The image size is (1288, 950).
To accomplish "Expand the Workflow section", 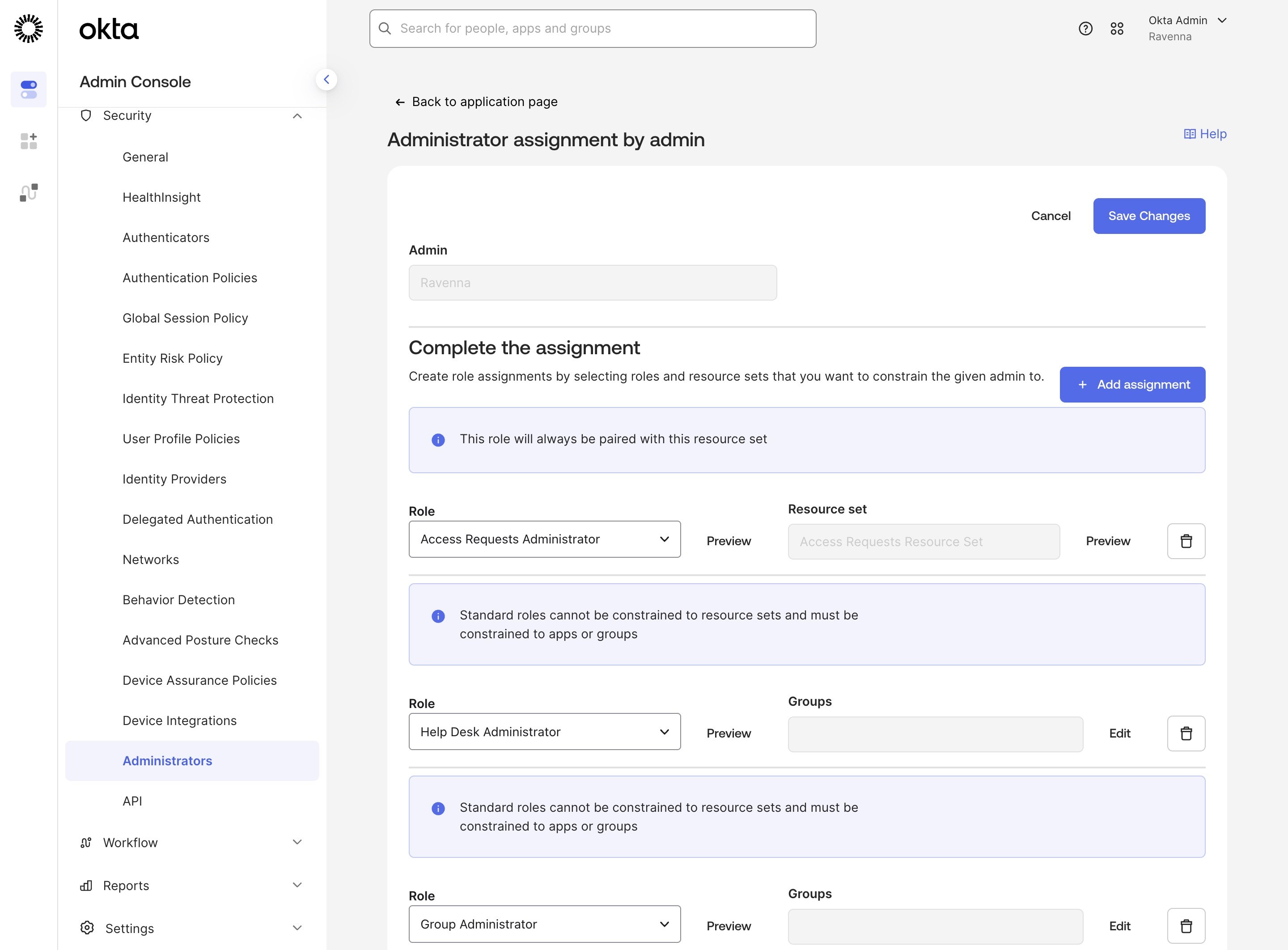I will (297, 842).
